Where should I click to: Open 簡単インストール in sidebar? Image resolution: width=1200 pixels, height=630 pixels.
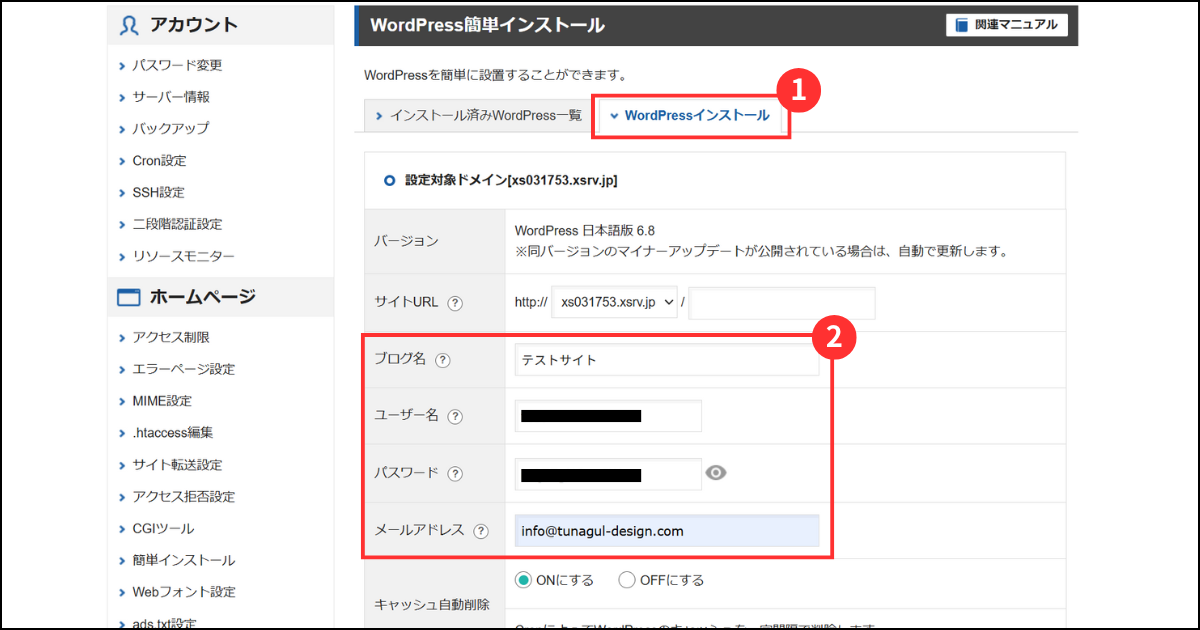point(183,560)
